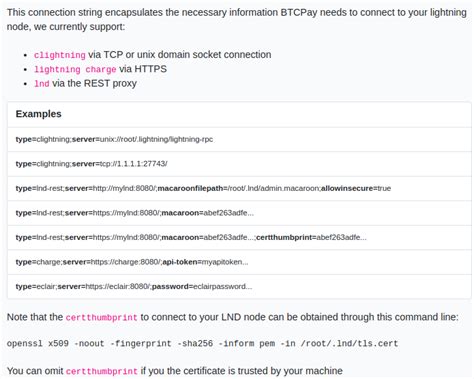
Task: Click the openssl x509 command line
Action: click(202, 344)
